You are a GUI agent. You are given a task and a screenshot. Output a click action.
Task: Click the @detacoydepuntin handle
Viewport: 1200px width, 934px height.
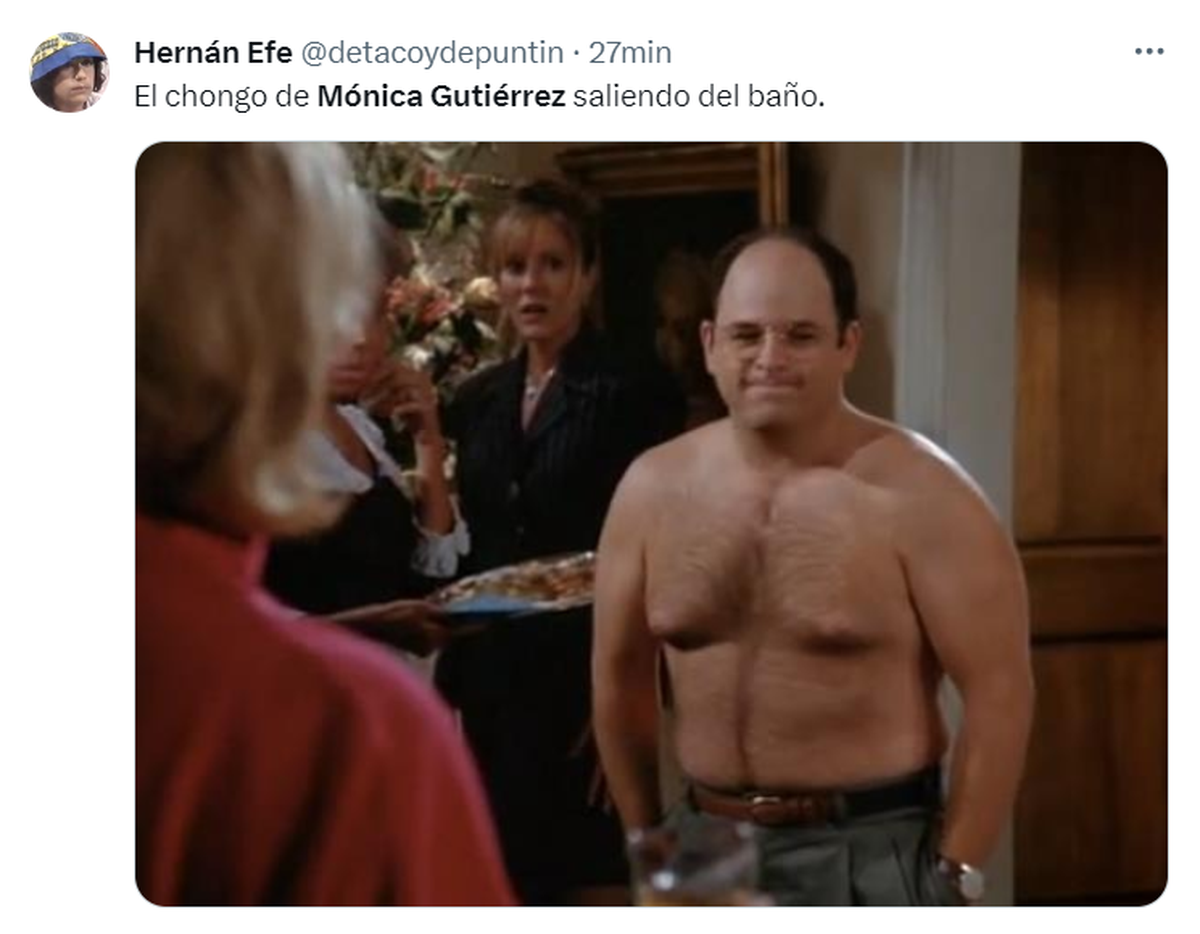click(431, 52)
